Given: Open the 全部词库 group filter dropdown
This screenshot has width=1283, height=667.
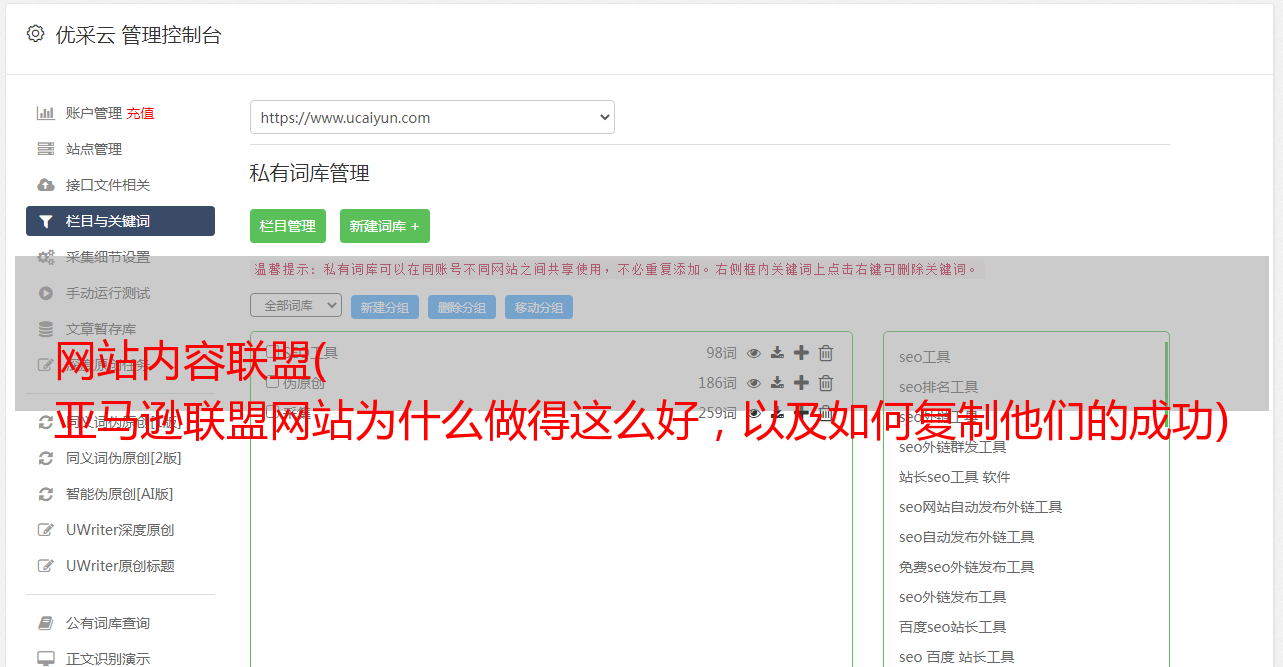Looking at the screenshot, I should click(x=296, y=305).
